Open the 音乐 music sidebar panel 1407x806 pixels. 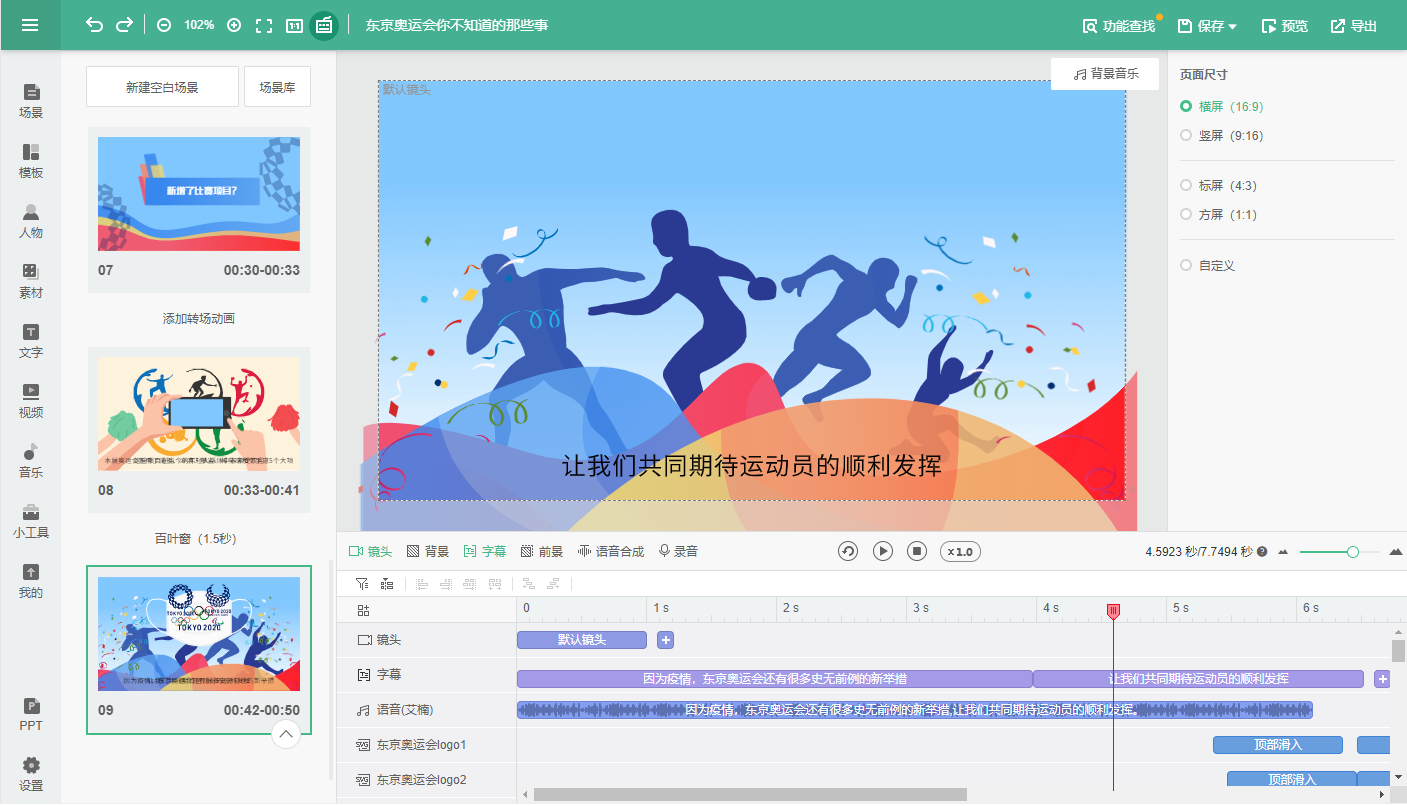[x=31, y=461]
